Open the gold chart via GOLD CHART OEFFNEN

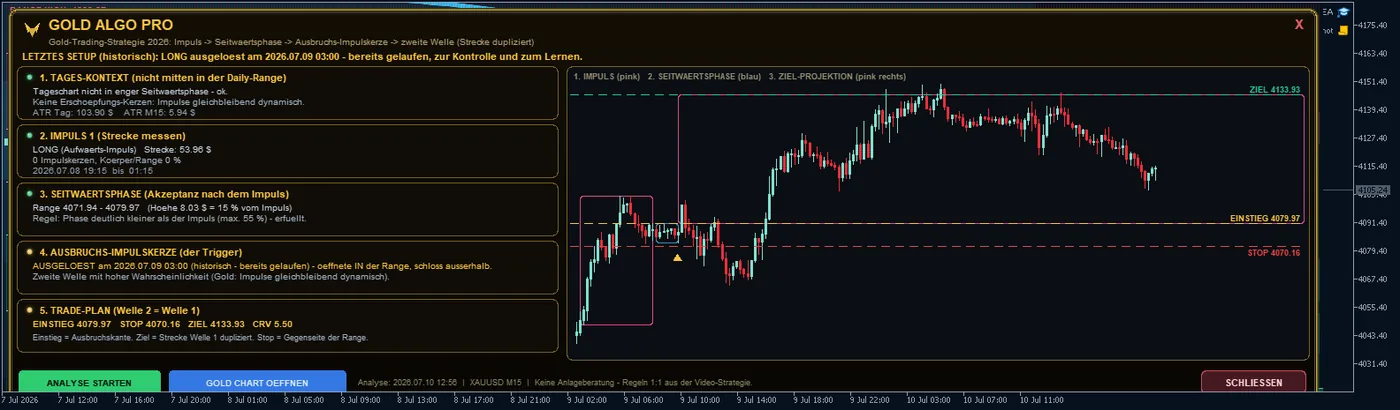pyautogui.click(x=257, y=383)
